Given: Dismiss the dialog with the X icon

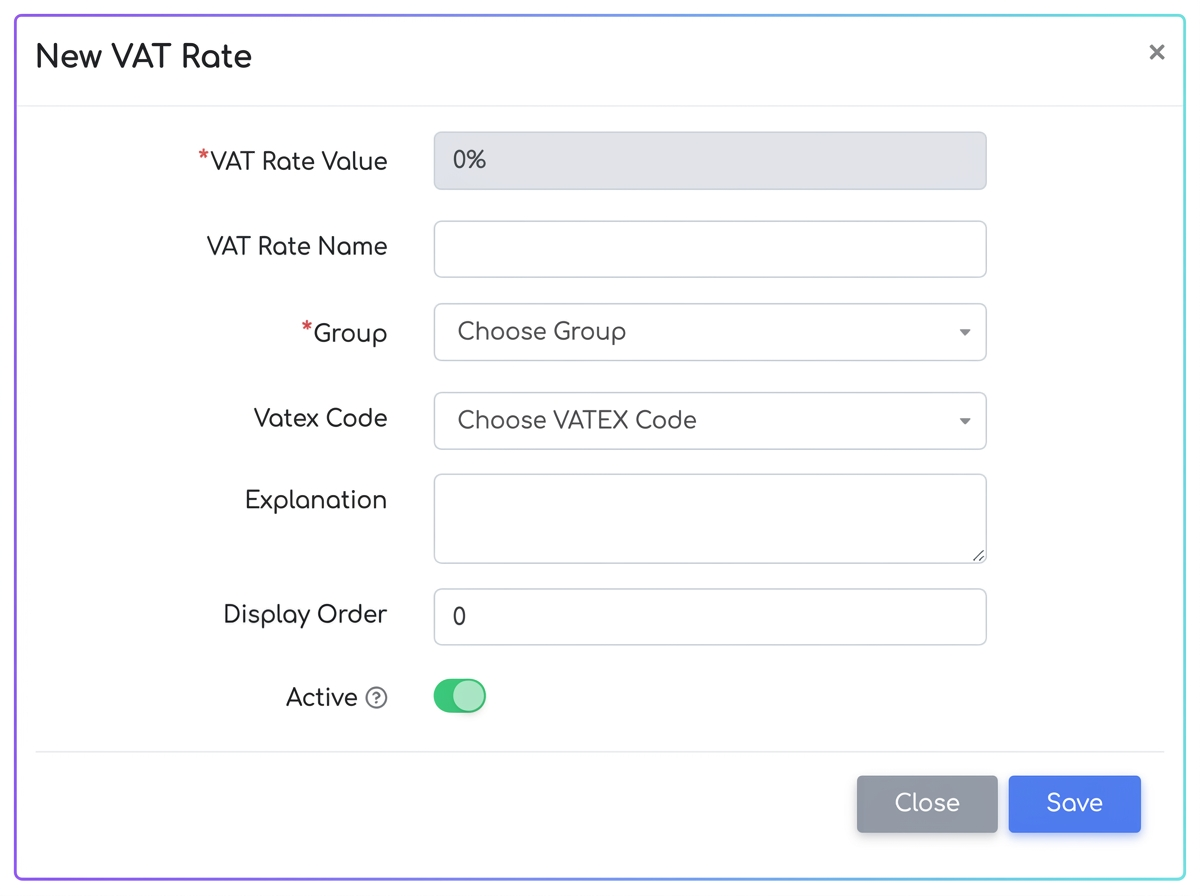Looking at the screenshot, I should point(1157,52).
